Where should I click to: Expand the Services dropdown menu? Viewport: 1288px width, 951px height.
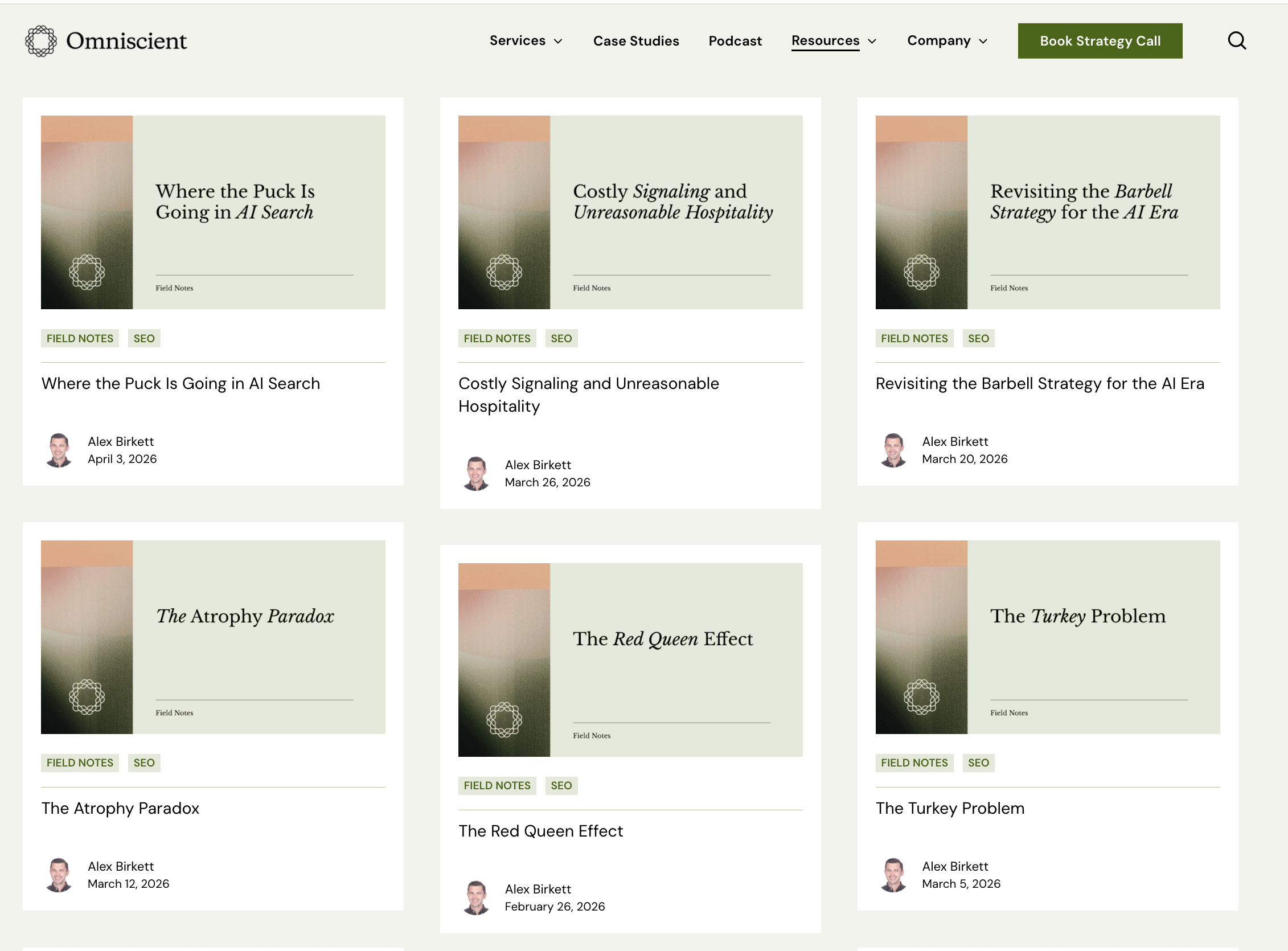click(526, 41)
